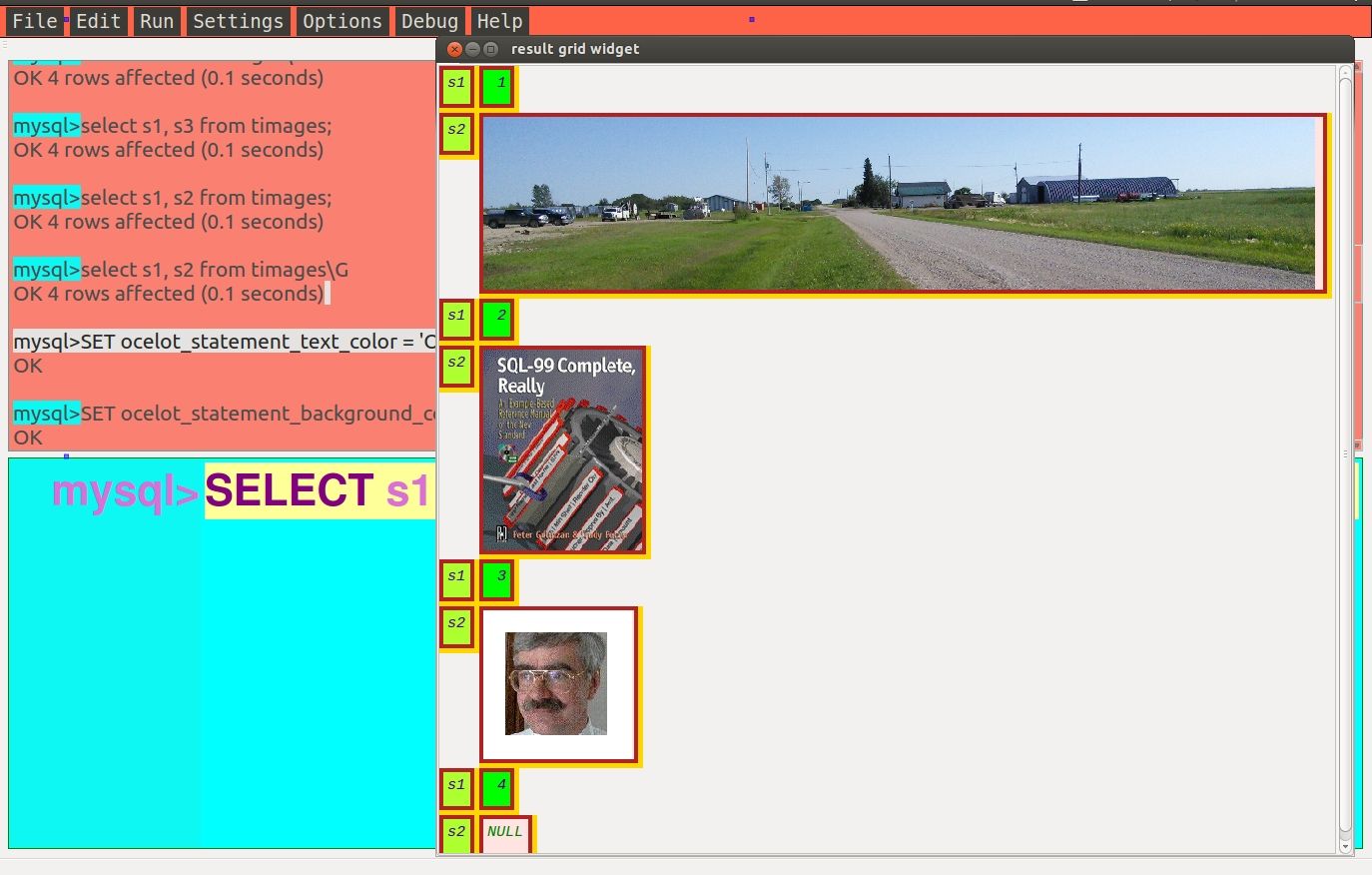The height and width of the screenshot is (875, 1372).
Task: Maximize the result grid widget window
Action: tap(489, 48)
